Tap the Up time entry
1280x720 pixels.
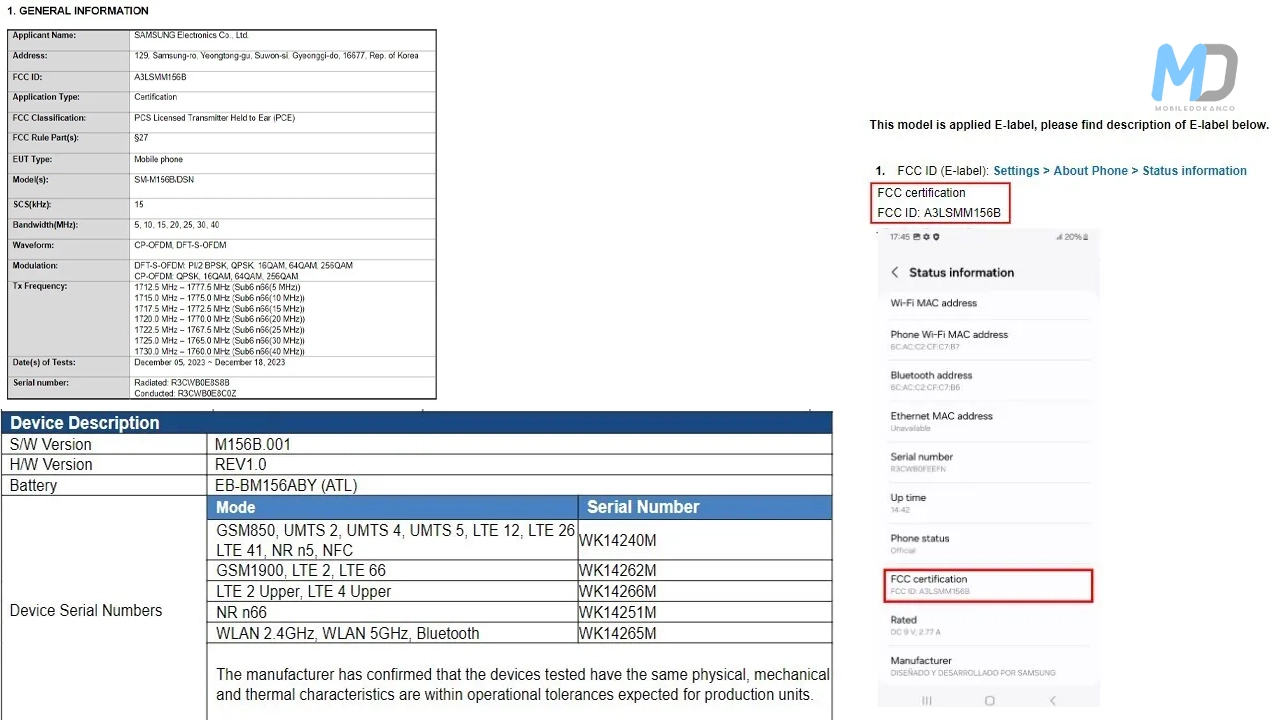coord(908,502)
